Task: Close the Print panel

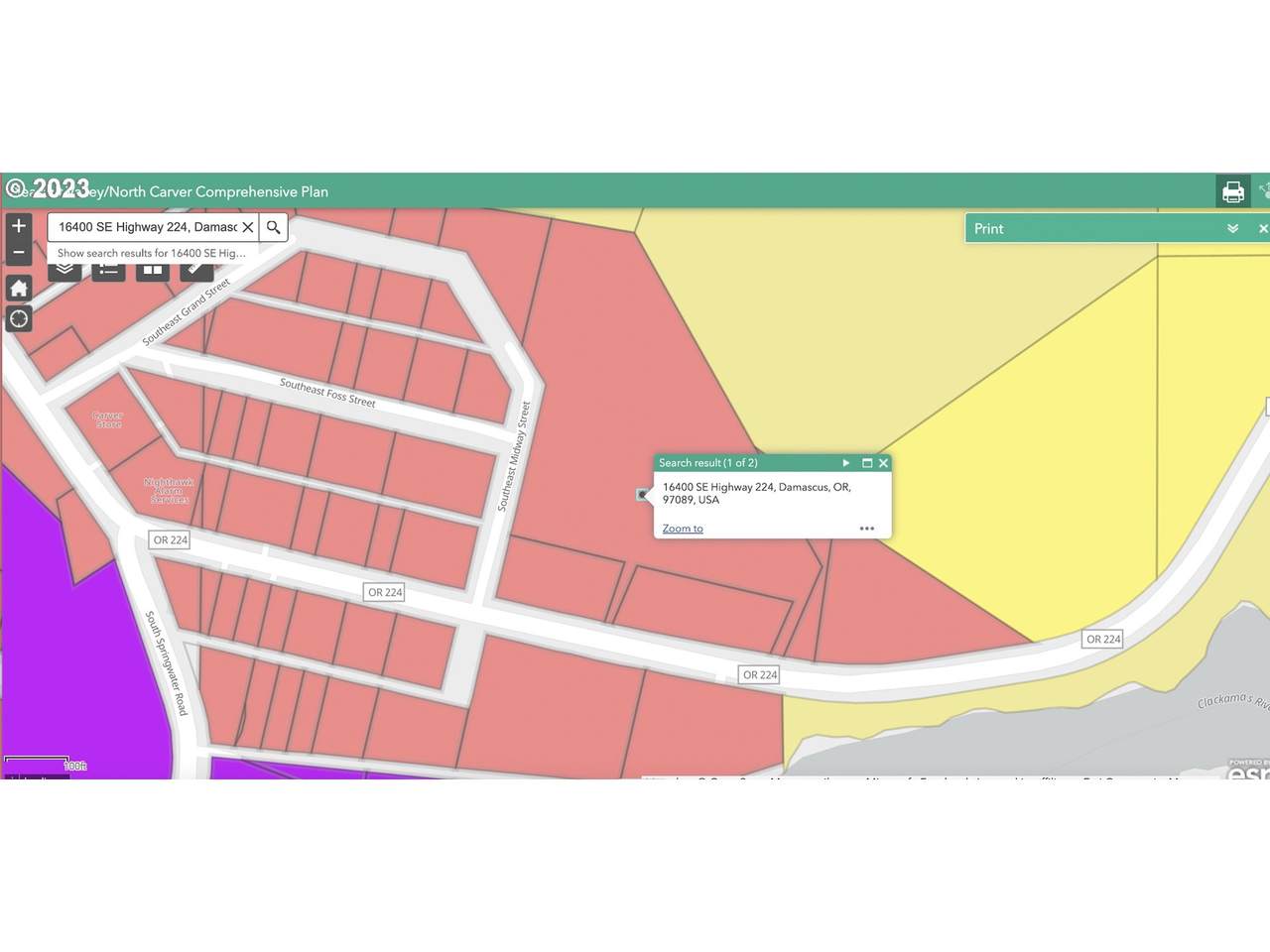Action: [x=1262, y=228]
